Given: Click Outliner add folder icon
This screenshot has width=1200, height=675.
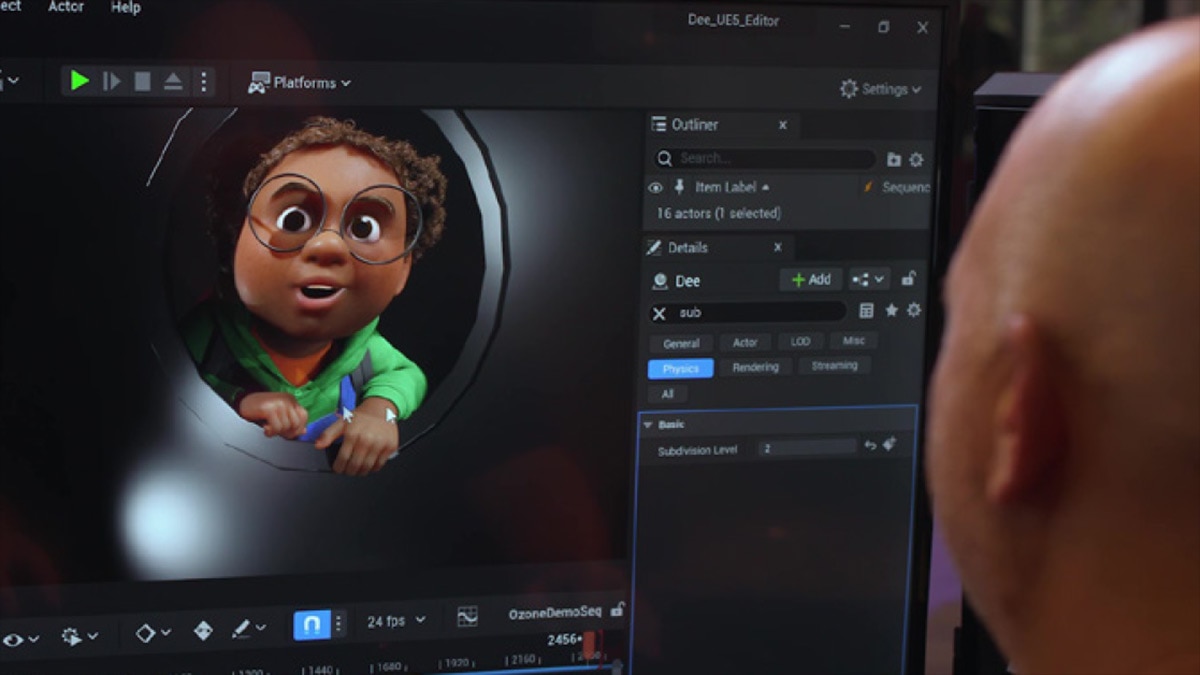Looking at the screenshot, I should coord(894,159).
